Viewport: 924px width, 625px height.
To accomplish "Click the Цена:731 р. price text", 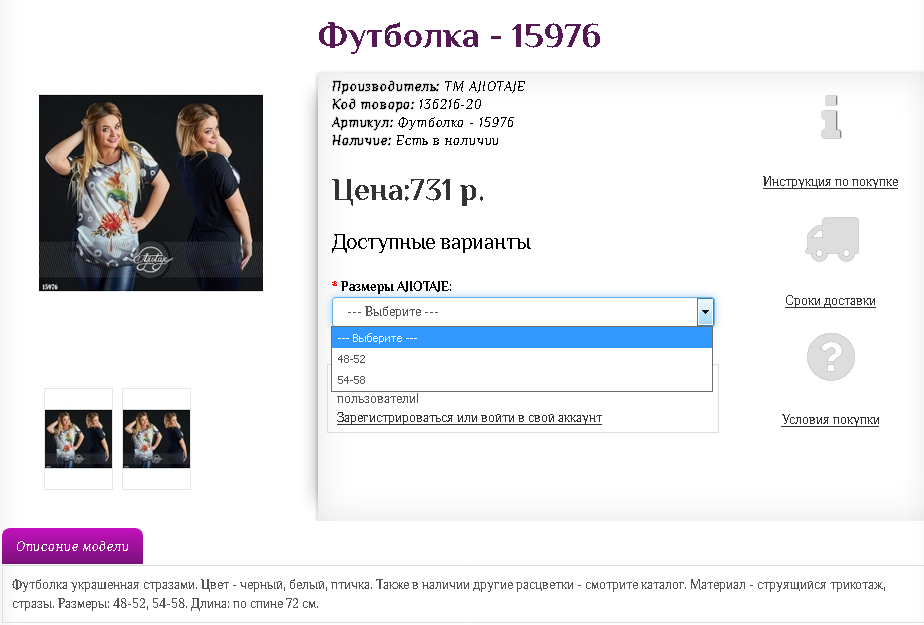I will [x=408, y=190].
